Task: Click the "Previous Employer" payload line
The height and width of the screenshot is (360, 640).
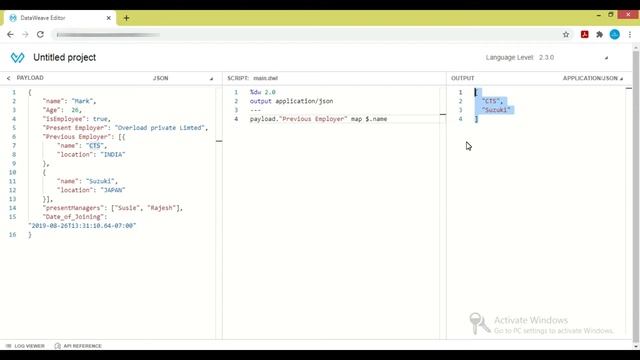Action: pos(84,137)
